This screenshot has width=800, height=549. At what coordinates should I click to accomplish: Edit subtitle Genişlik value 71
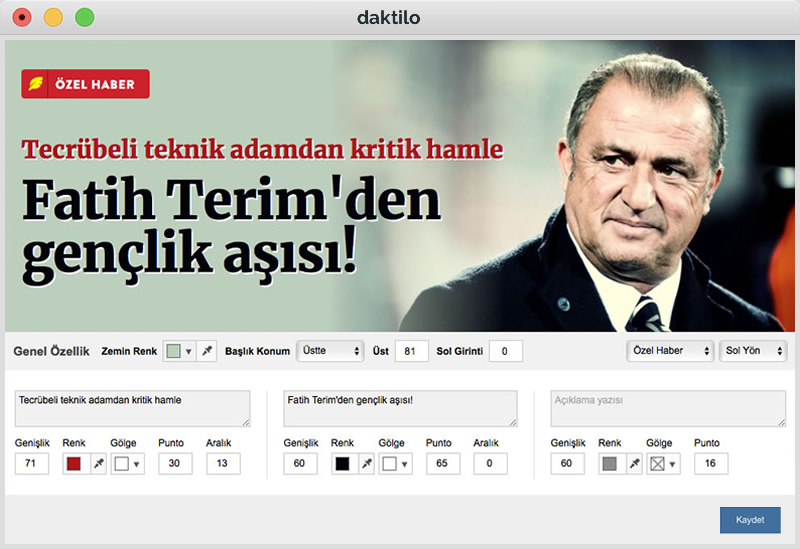32,463
